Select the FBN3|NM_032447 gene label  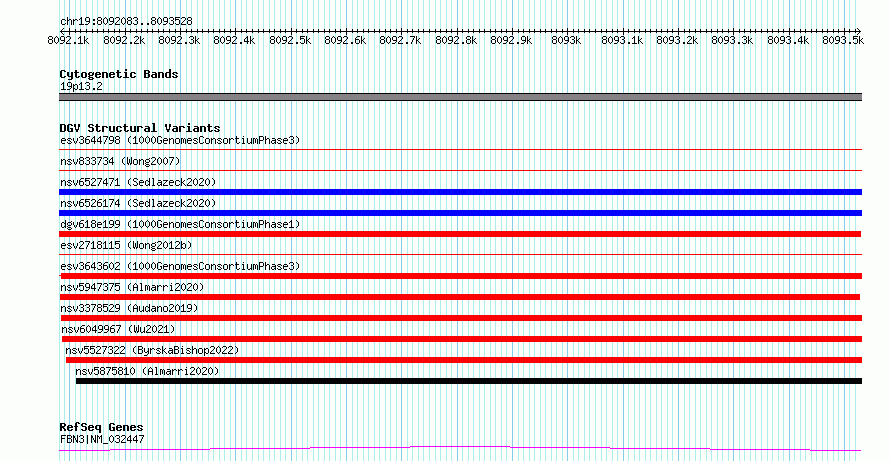102,439
